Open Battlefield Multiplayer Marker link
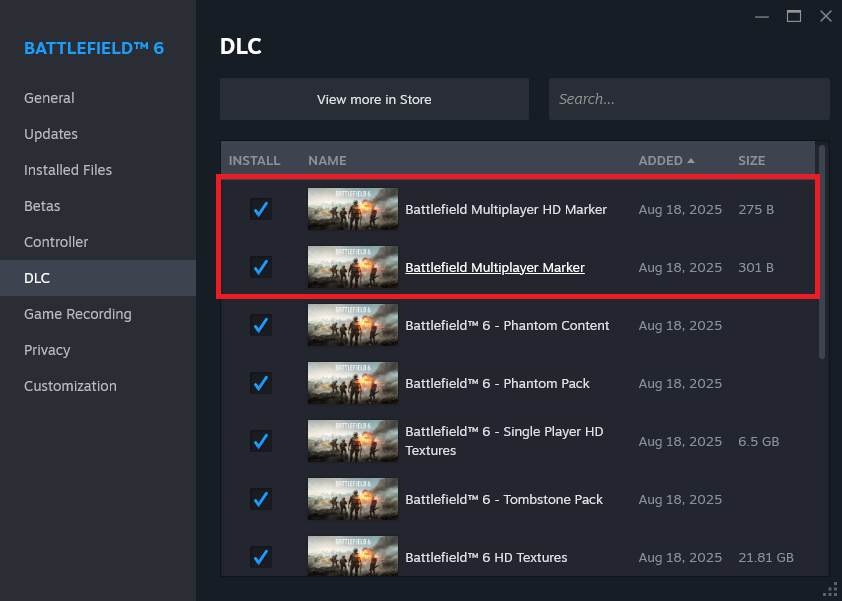 495,267
